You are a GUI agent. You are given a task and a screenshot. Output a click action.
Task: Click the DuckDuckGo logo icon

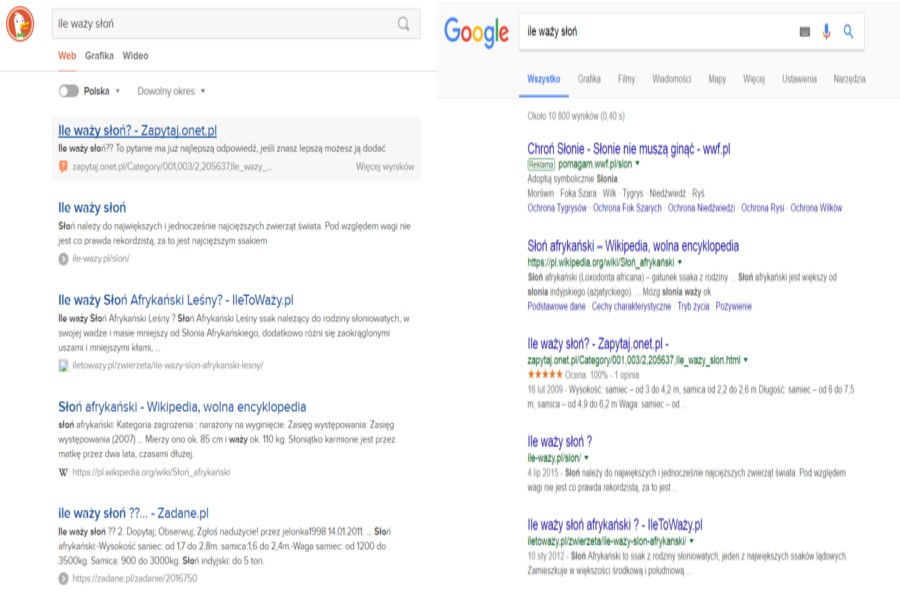coord(20,22)
